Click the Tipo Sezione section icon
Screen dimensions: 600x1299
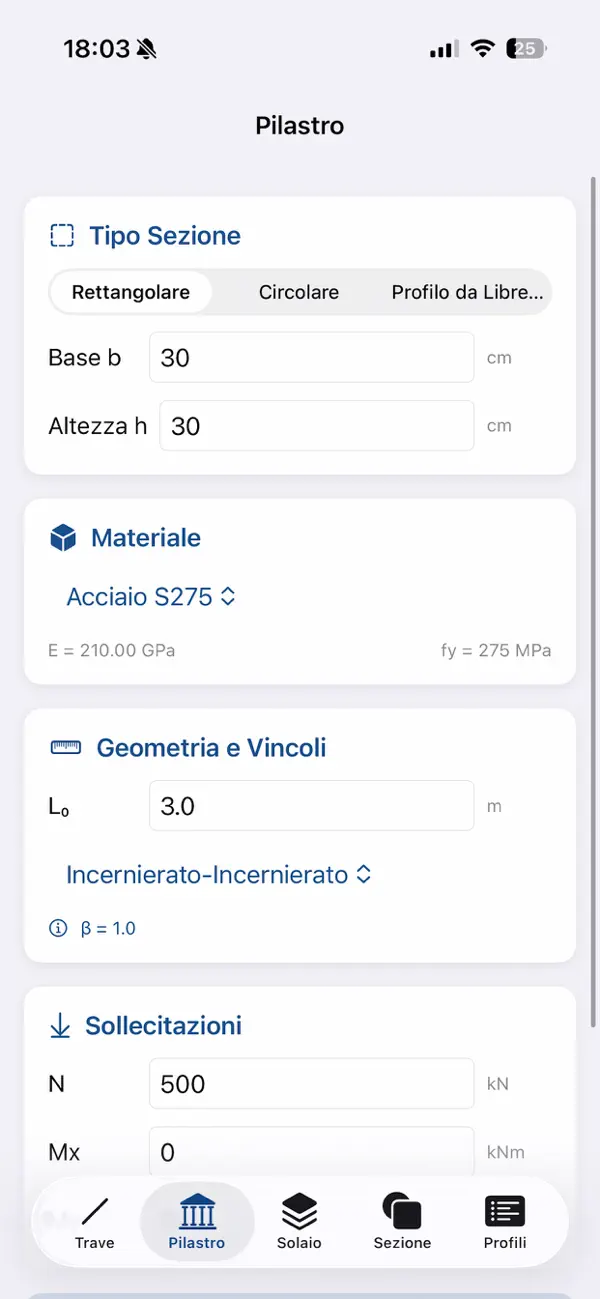click(62, 235)
